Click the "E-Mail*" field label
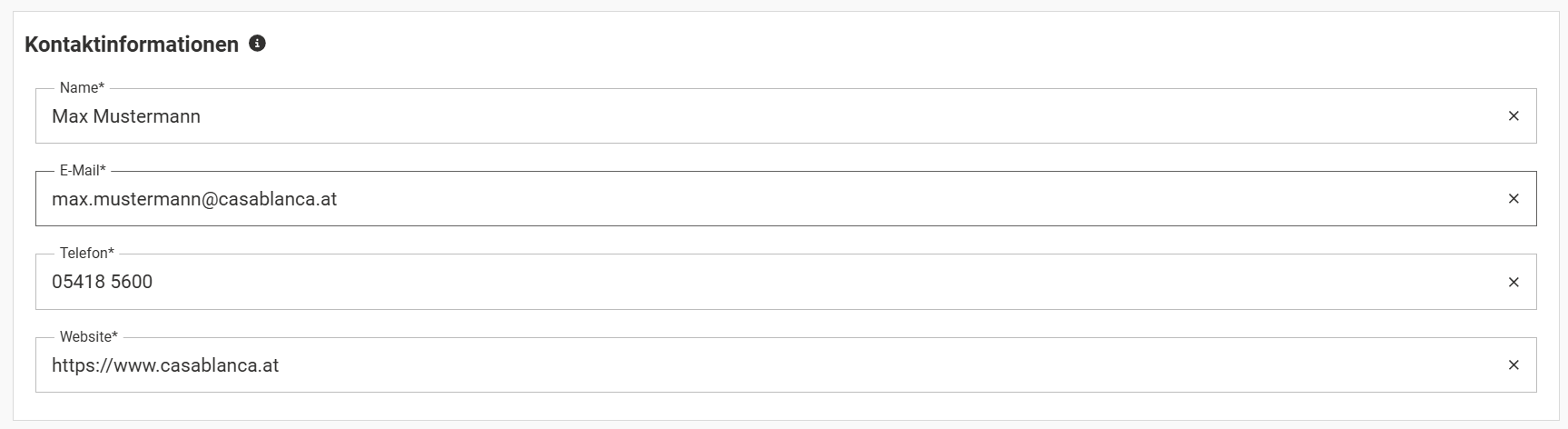The width and height of the screenshot is (1568, 429). click(83, 171)
